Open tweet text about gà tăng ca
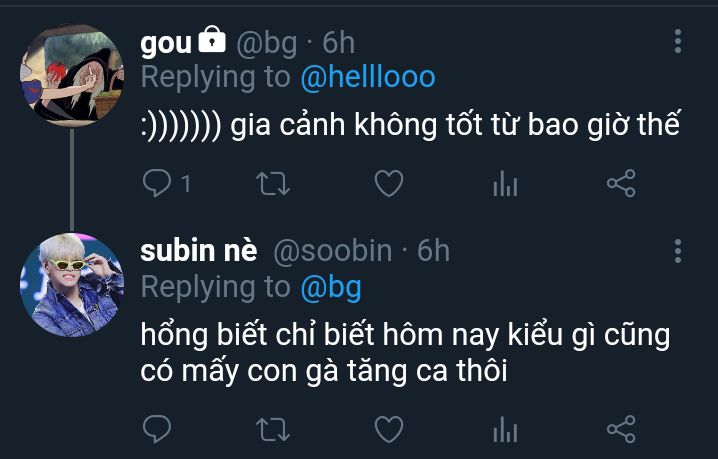Screen dimensions: 718x459 [405, 353]
